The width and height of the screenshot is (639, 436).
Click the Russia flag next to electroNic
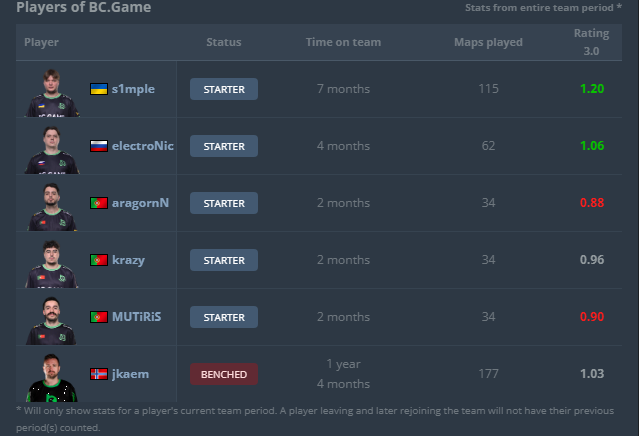tap(99, 146)
